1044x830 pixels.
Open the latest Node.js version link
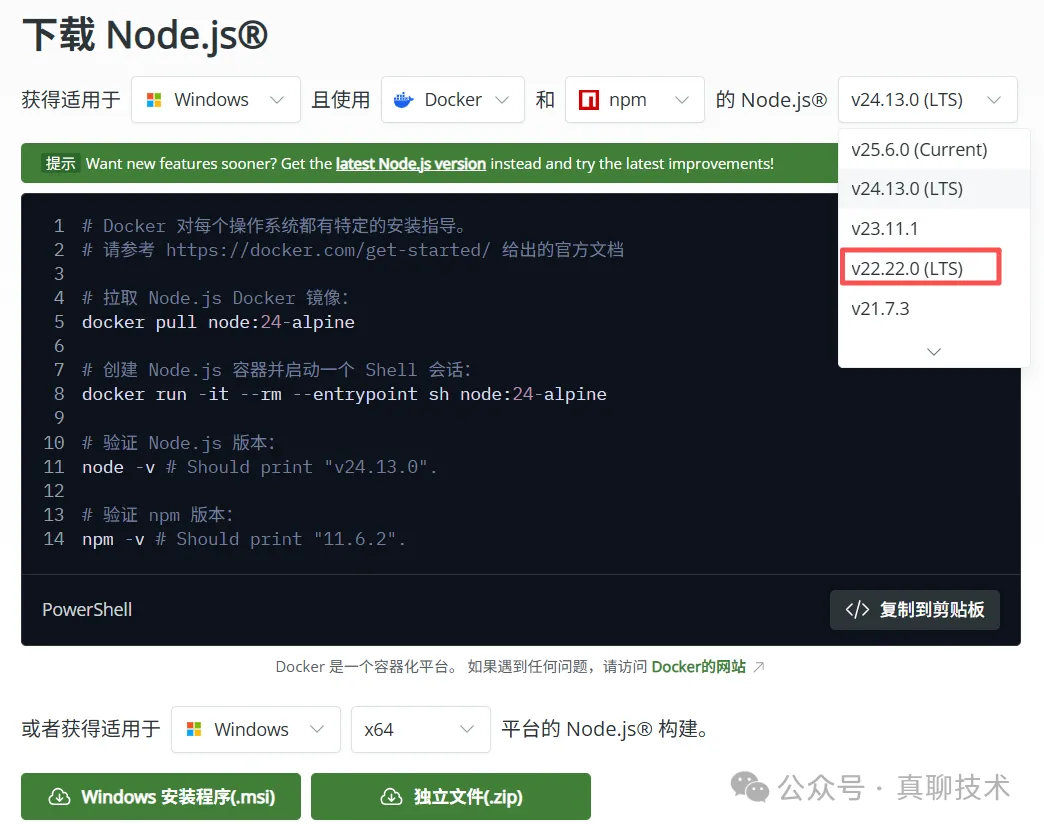410,163
